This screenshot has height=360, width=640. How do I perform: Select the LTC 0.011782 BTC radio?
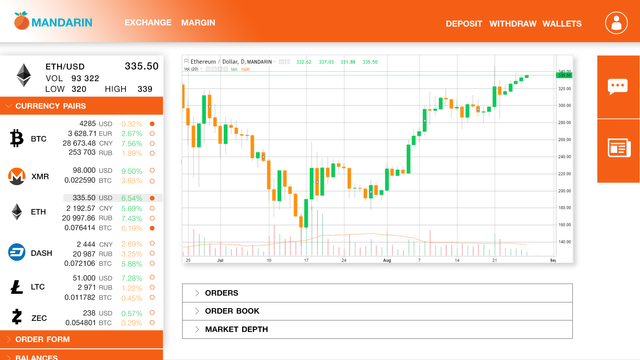tap(152, 298)
